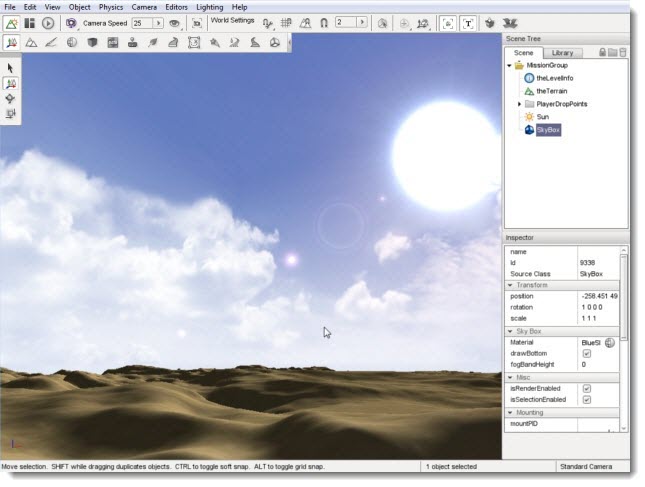This screenshot has height=487, width=645.
Task: Open the Physics menu
Action: point(111,7)
